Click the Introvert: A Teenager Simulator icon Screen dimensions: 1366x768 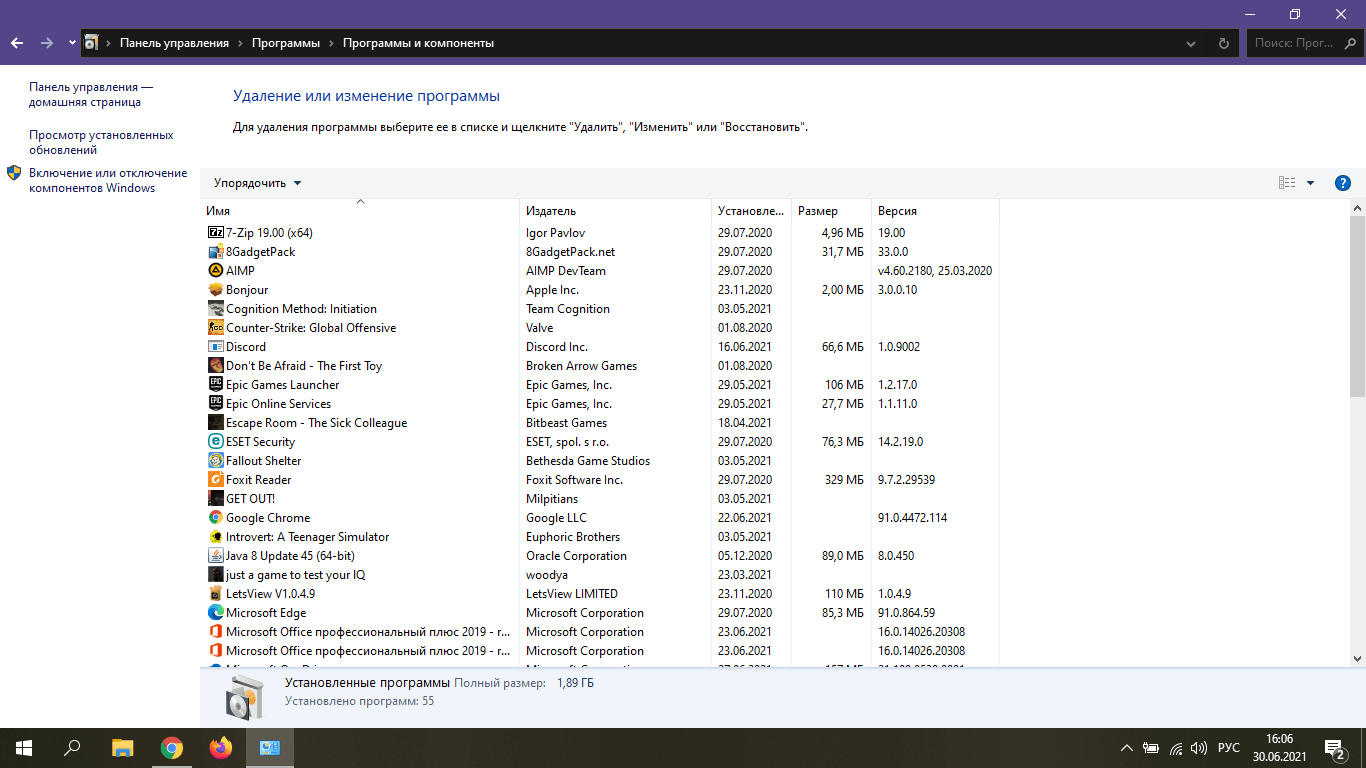pyautogui.click(x=215, y=536)
